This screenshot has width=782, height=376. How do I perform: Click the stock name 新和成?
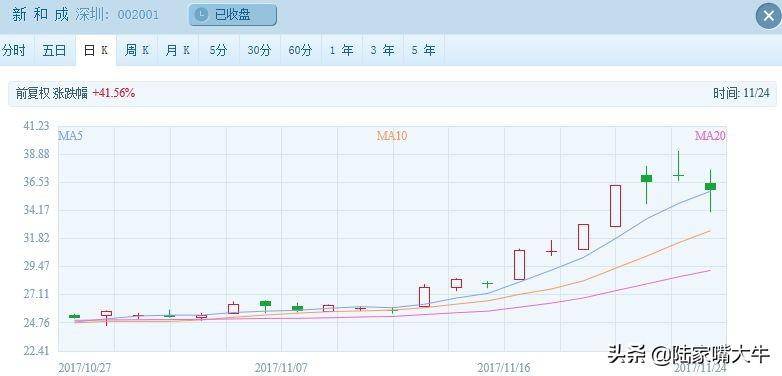(40, 14)
